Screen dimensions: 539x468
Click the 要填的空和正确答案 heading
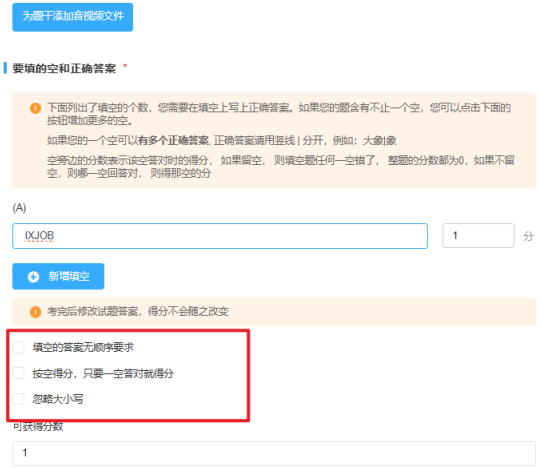point(64,68)
